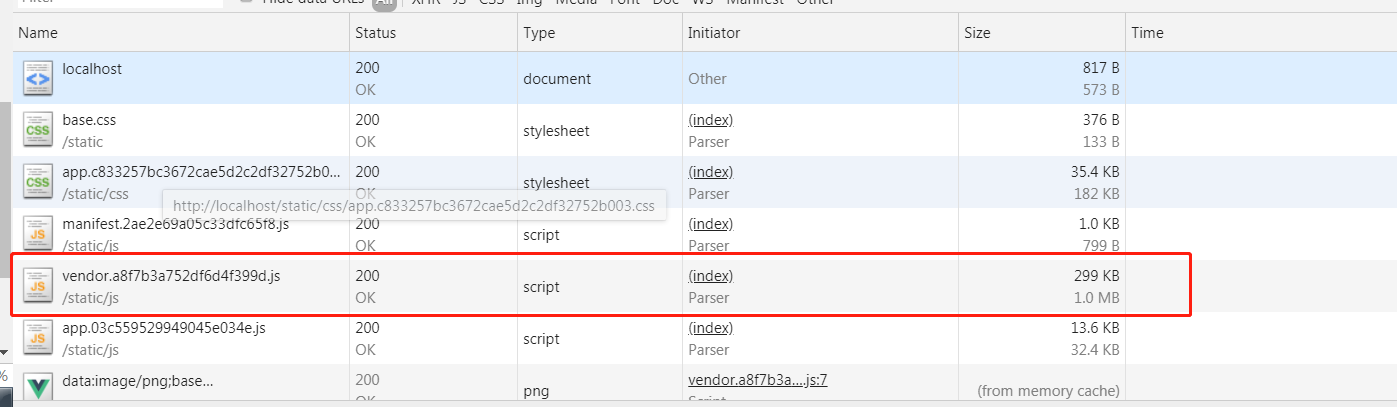Image resolution: width=1397 pixels, height=407 pixels.
Task: Click the 182 KB uncompressed size value
Action: [x=1098, y=194]
